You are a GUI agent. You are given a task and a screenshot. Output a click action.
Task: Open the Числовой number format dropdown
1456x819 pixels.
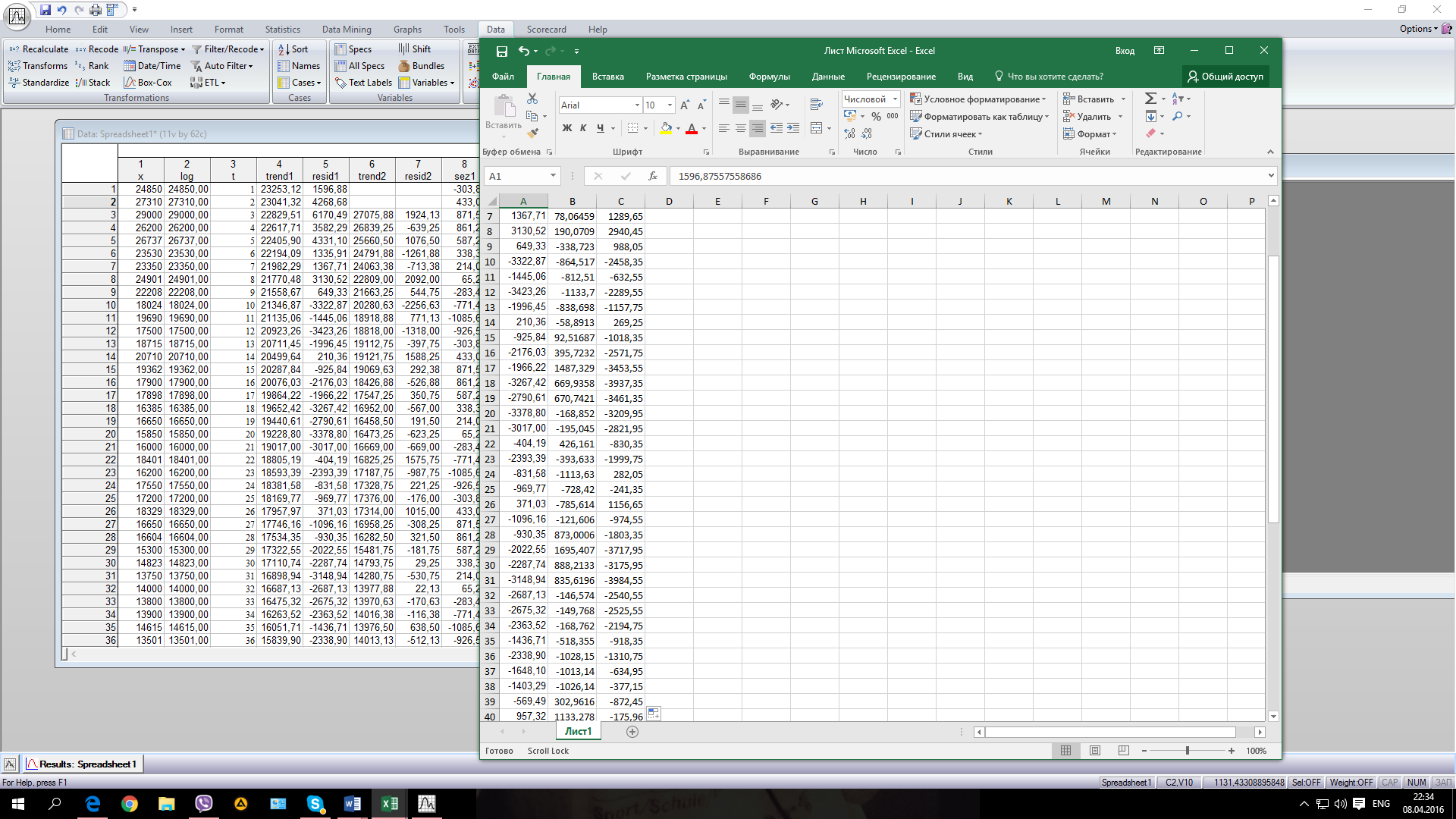pyautogui.click(x=895, y=99)
